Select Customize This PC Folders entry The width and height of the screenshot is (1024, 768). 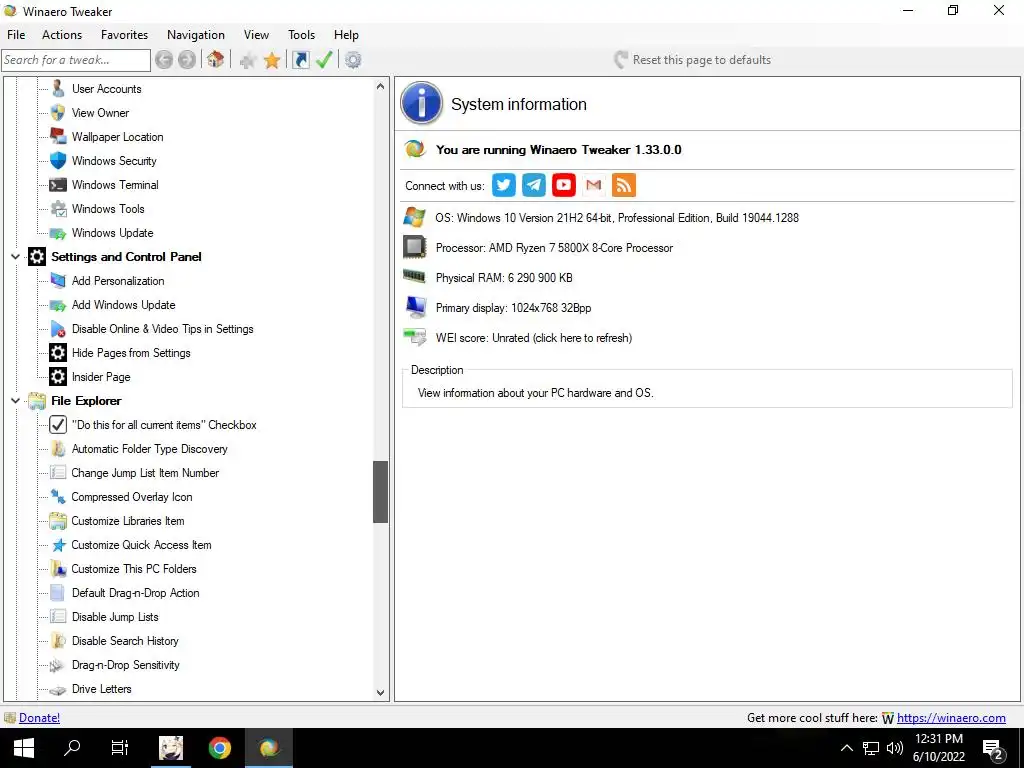coord(134,569)
